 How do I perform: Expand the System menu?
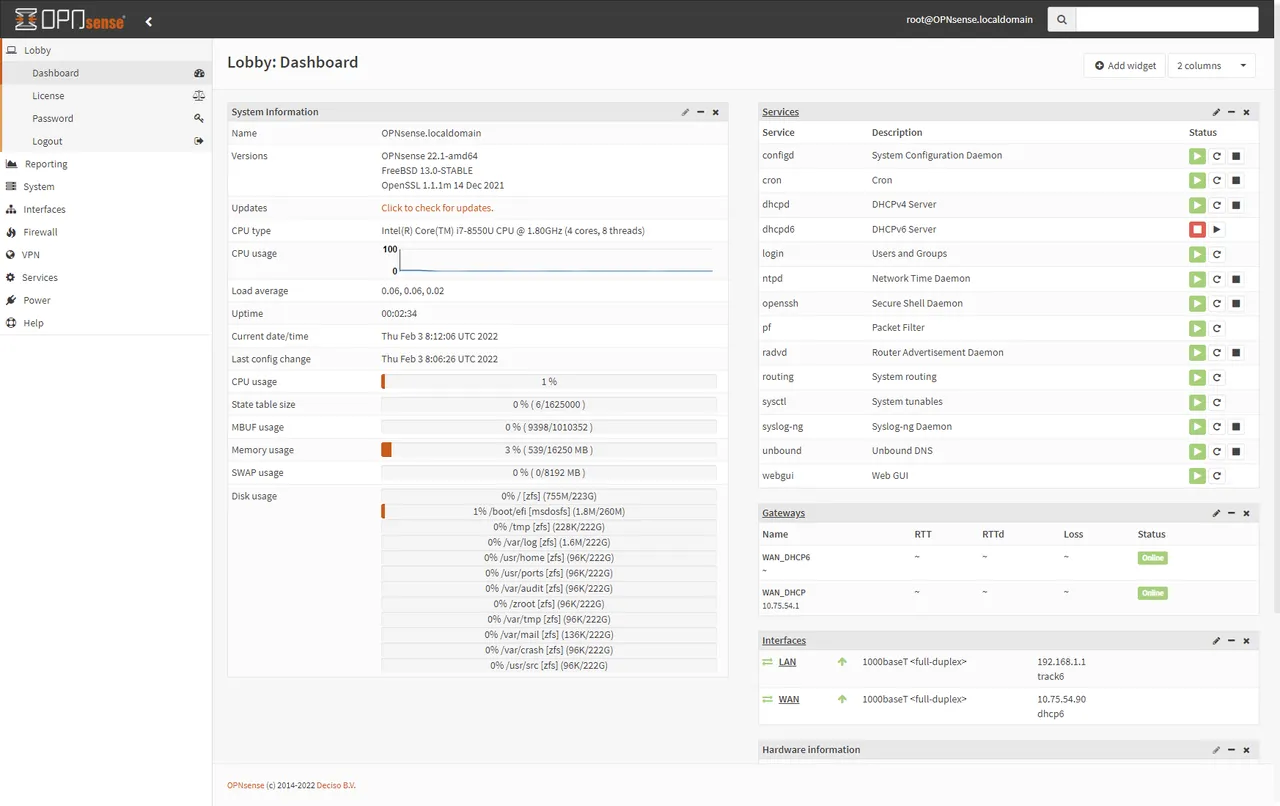point(106,187)
